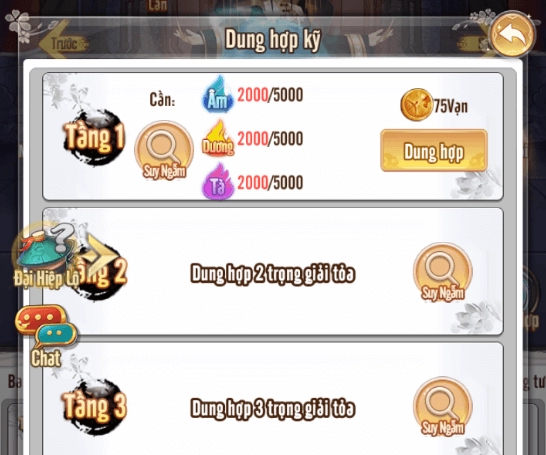Open the Đại Hiệp Lộ turtle icon
This screenshot has height=455, width=546.
click(x=44, y=256)
